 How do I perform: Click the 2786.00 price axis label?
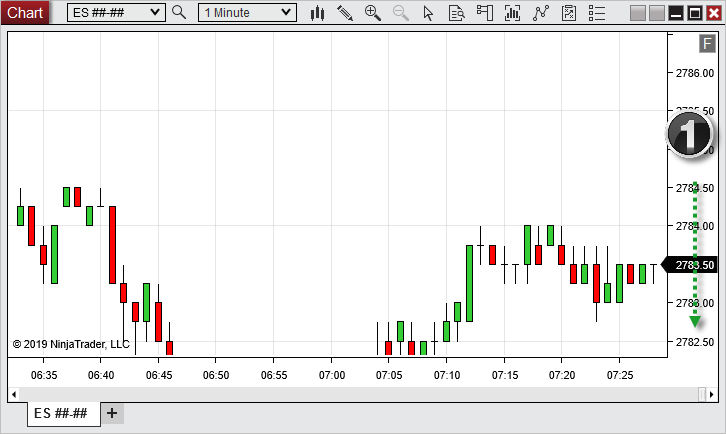point(695,73)
